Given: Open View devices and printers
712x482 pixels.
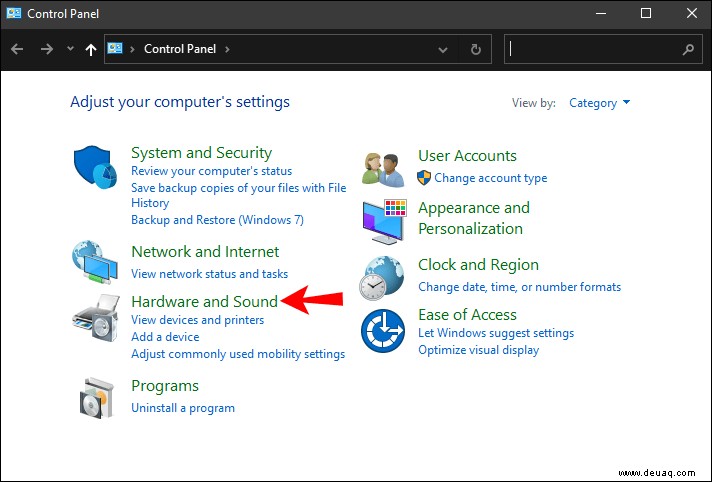Looking at the screenshot, I should point(198,320).
